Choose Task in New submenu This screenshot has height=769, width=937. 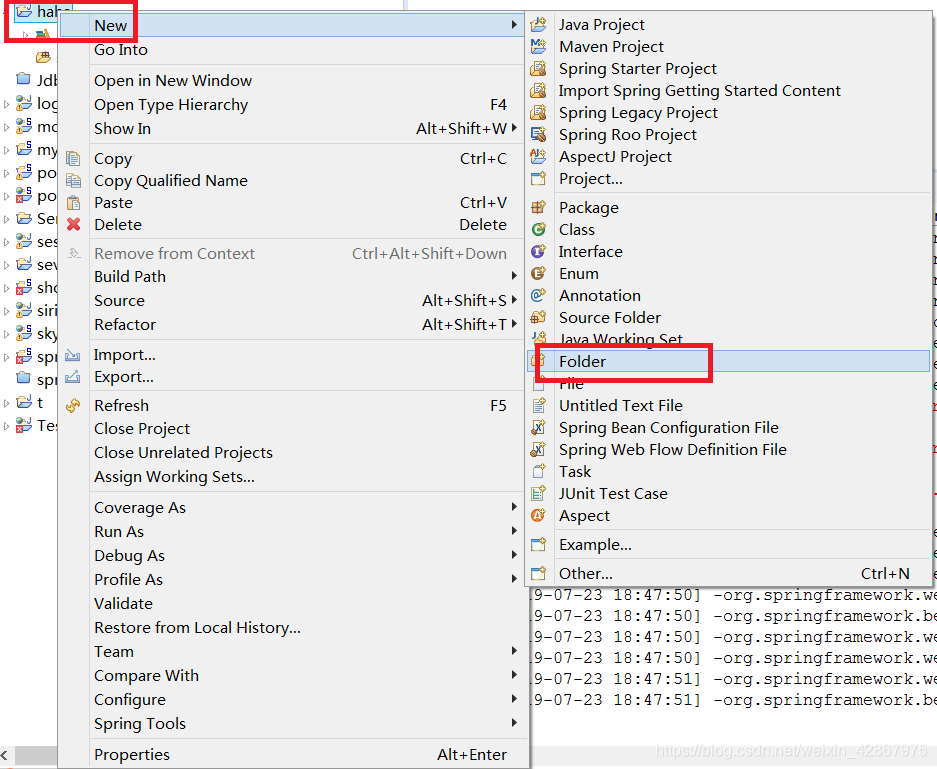point(728,471)
